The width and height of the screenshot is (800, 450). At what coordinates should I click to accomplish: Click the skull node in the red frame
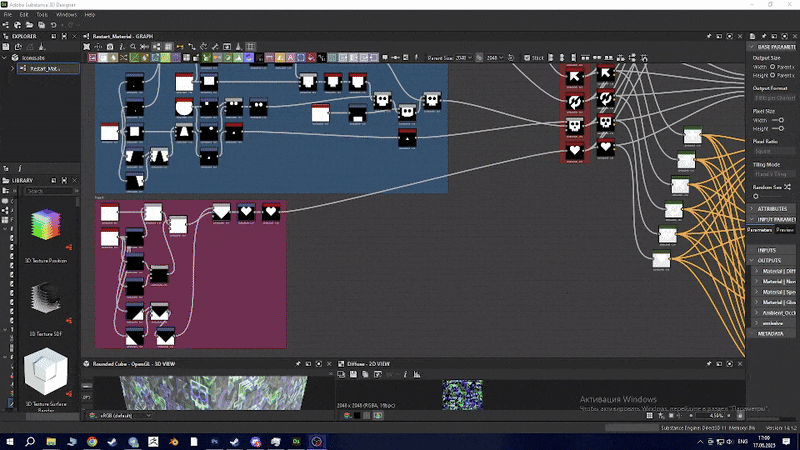(574, 126)
